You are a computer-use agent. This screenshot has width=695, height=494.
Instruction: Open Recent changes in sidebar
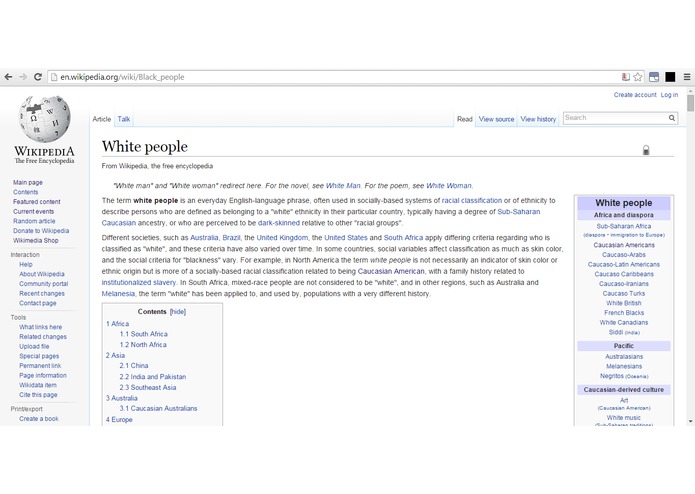click(42, 294)
